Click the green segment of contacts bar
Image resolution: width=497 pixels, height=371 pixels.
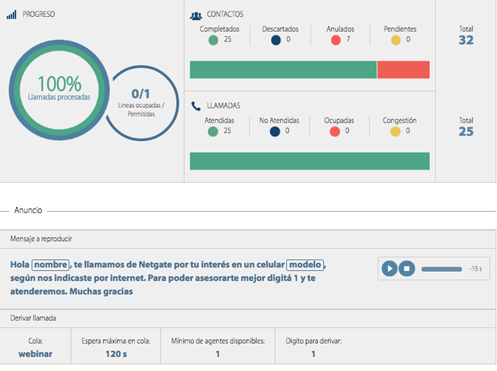click(283, 70)
